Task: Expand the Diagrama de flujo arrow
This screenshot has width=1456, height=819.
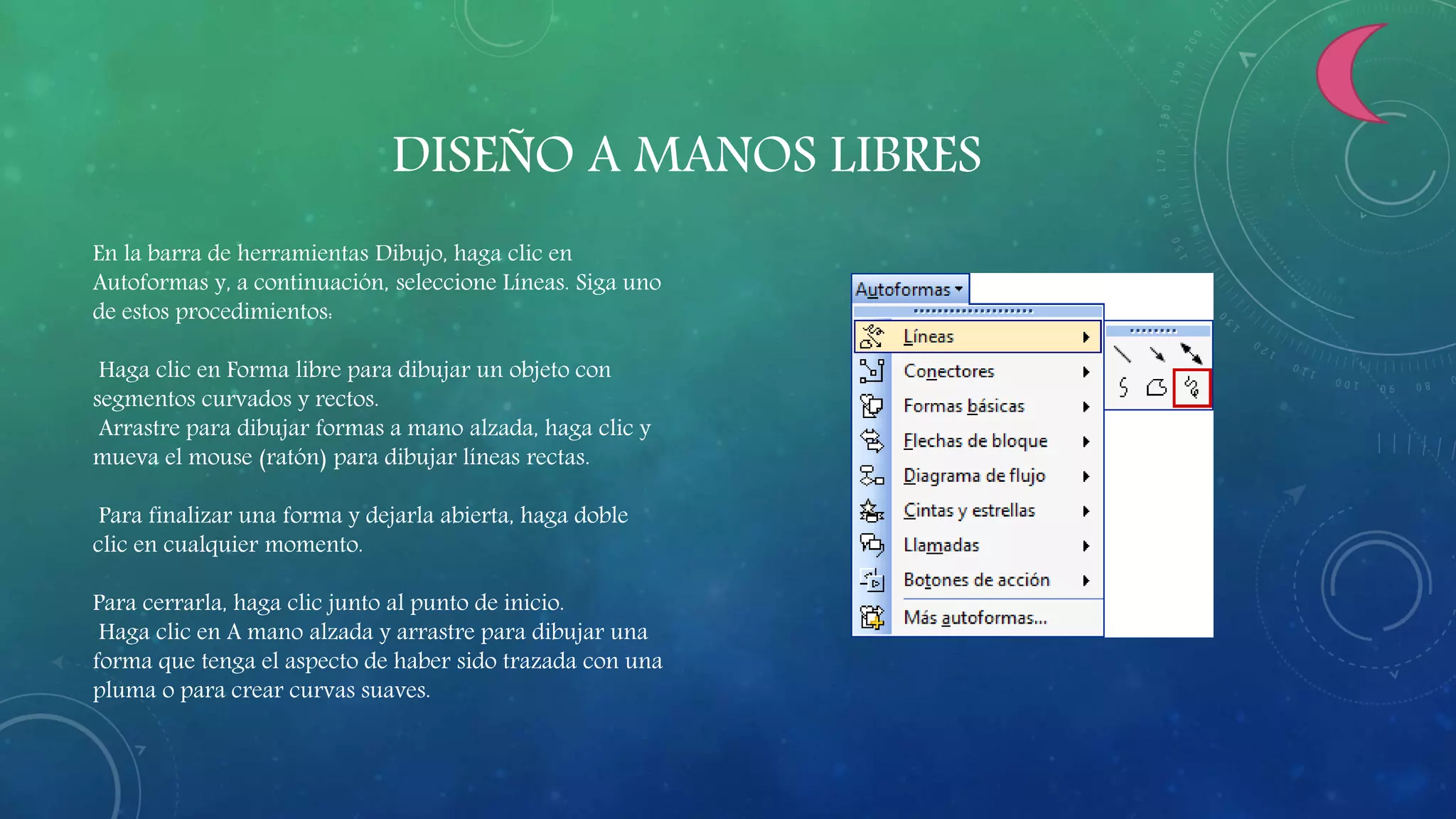Action: pos(1086,476)
